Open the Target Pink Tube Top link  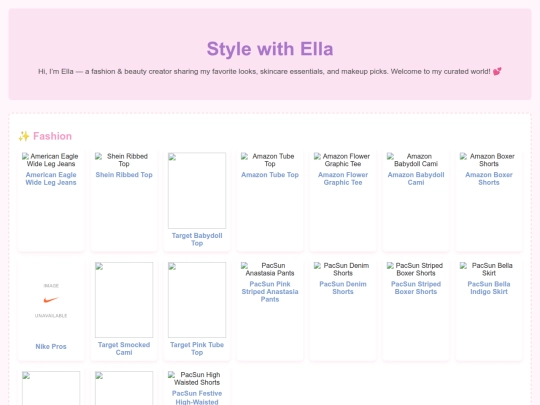tap(197, 349)
